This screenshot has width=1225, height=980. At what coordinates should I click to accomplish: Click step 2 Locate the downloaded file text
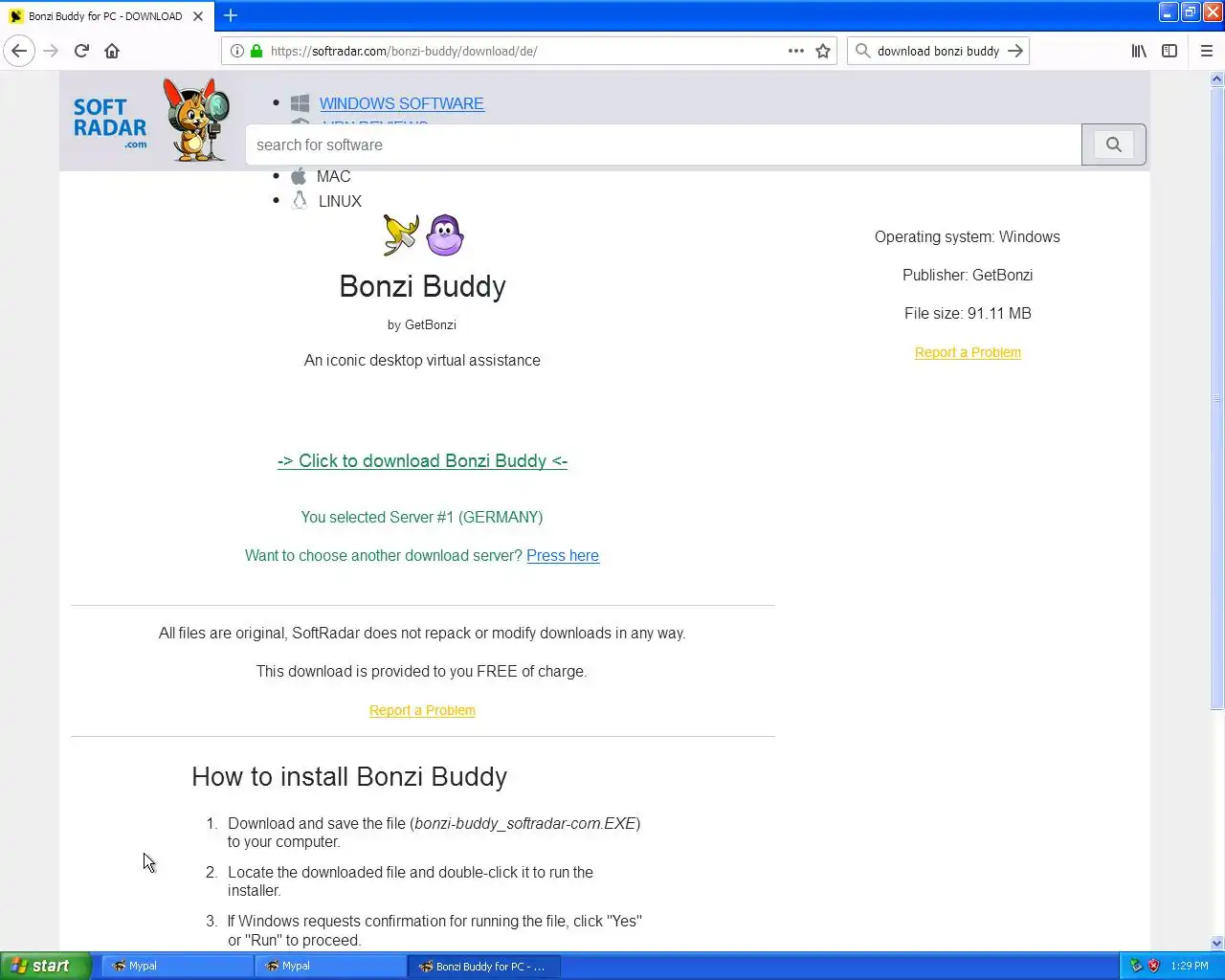tap(411, 880)
